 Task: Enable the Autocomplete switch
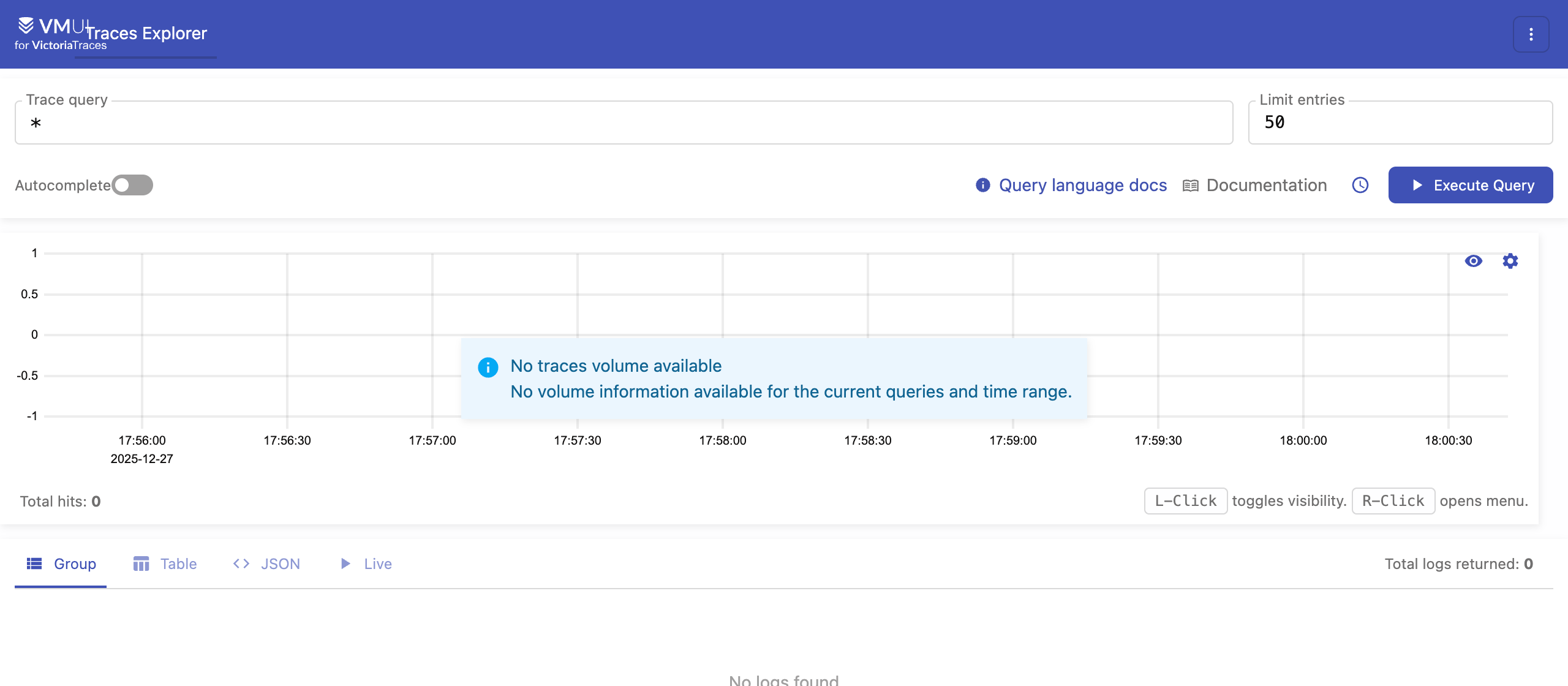pos(132,185)
